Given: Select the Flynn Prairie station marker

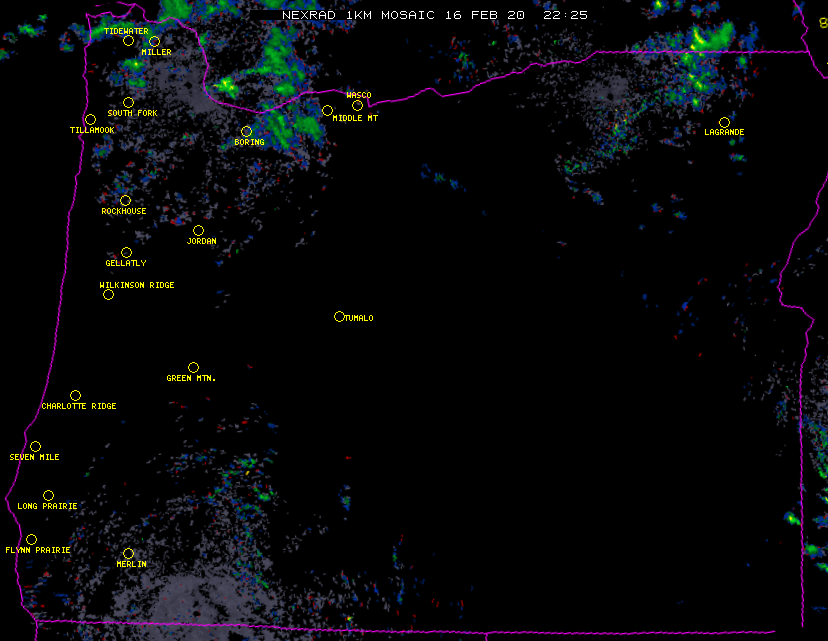Looking at the screenshot, I should 31,539.
